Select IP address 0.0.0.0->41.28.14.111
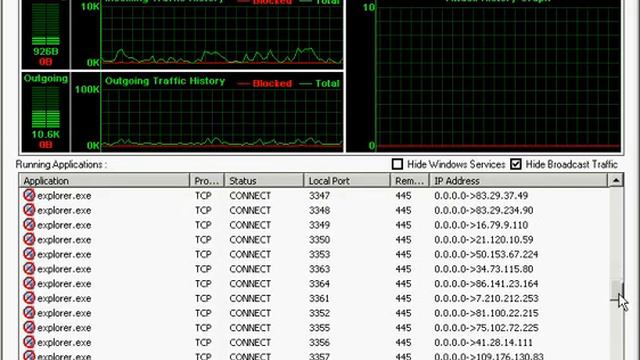The height and width of the screenshot is (360, 640). pos(483,342)
